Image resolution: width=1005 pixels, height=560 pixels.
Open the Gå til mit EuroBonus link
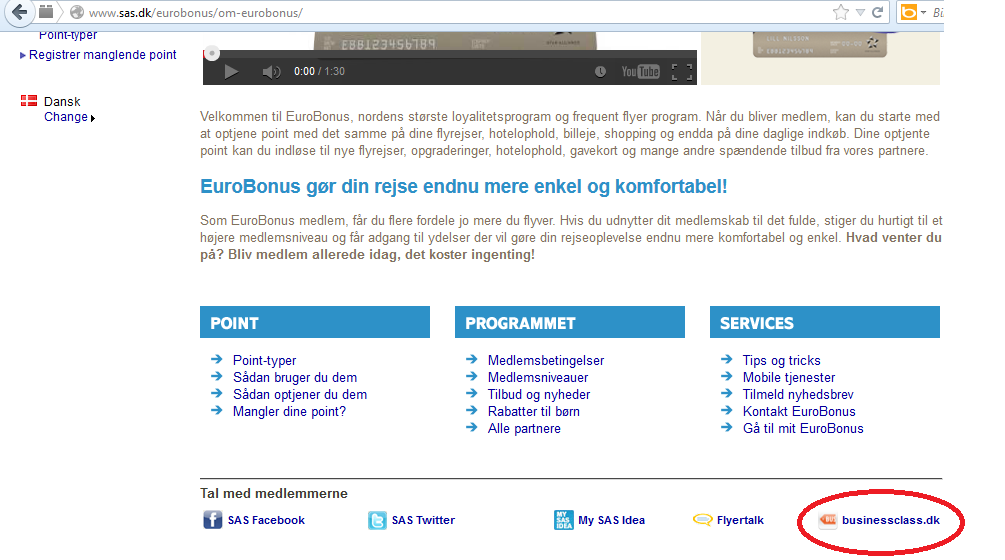pyautogui.click(x=803, y=429)
